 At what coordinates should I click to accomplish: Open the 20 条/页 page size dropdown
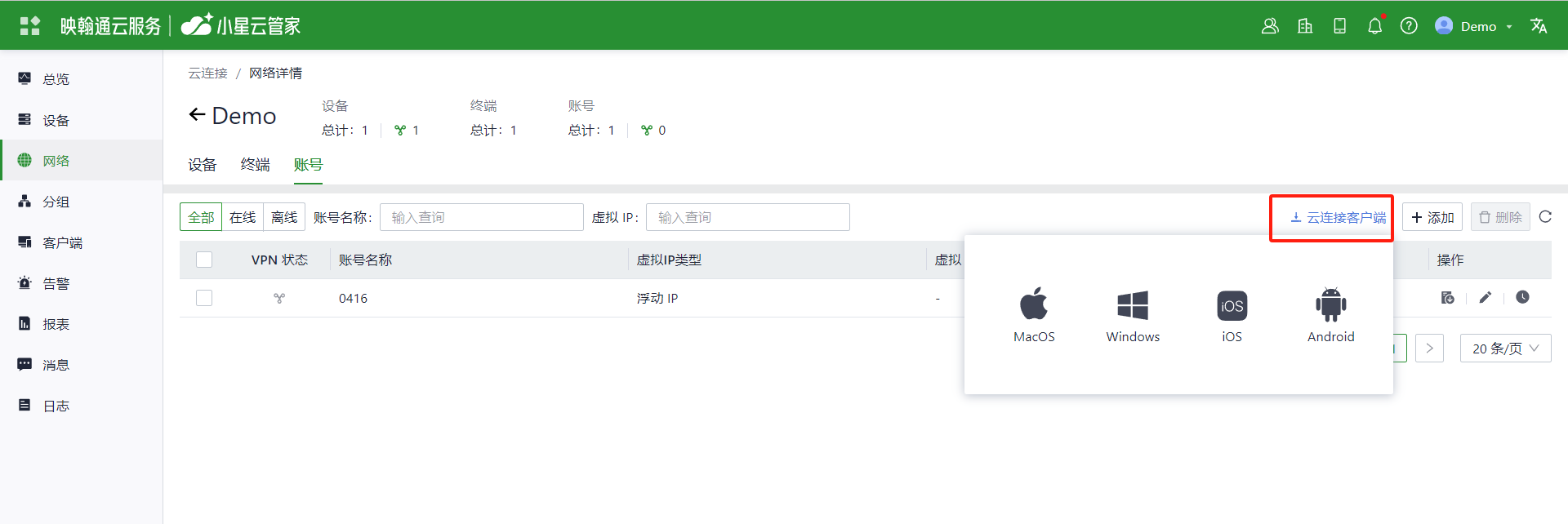click(x=1505, y=349)
